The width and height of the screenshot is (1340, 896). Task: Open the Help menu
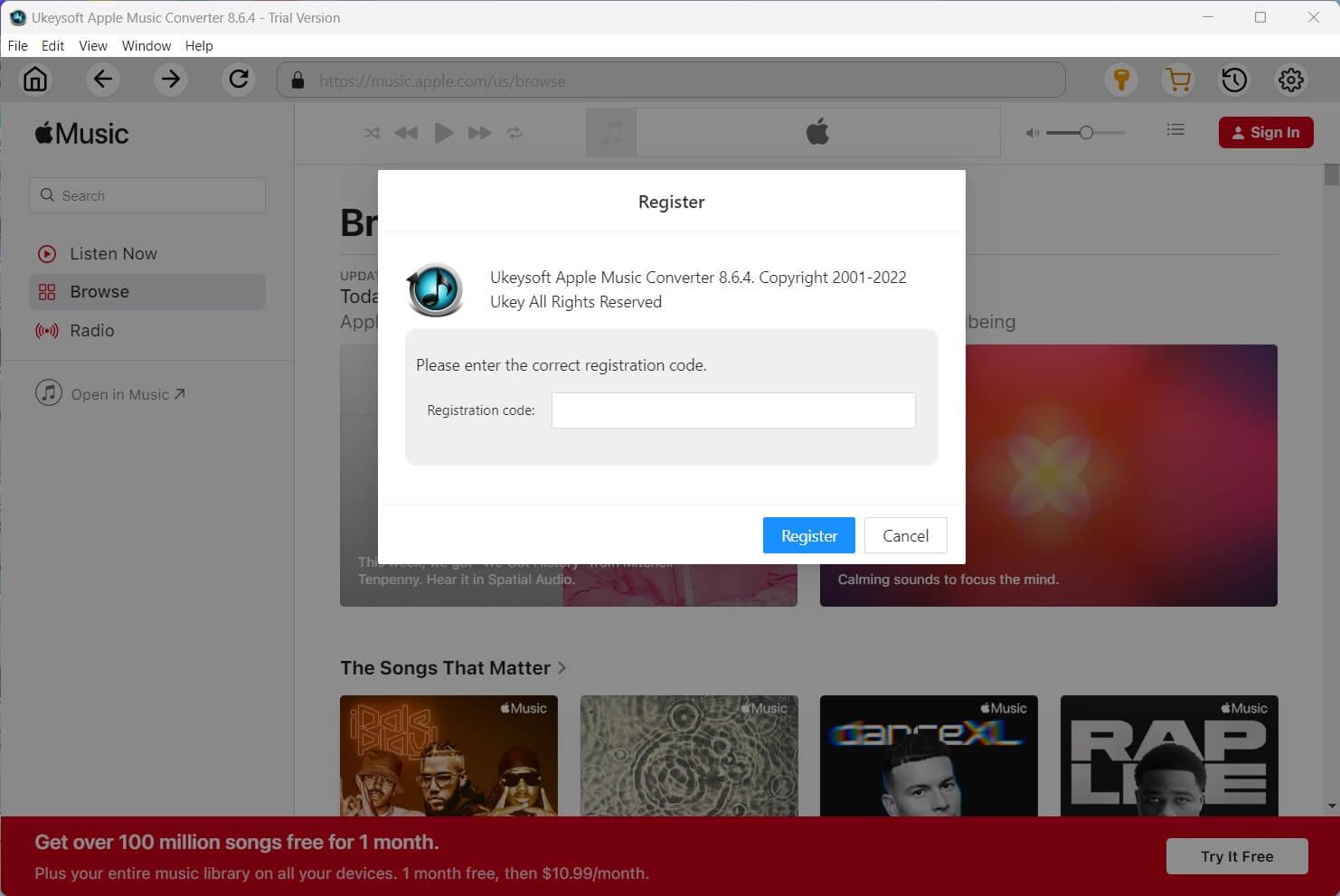click(199, 46)
